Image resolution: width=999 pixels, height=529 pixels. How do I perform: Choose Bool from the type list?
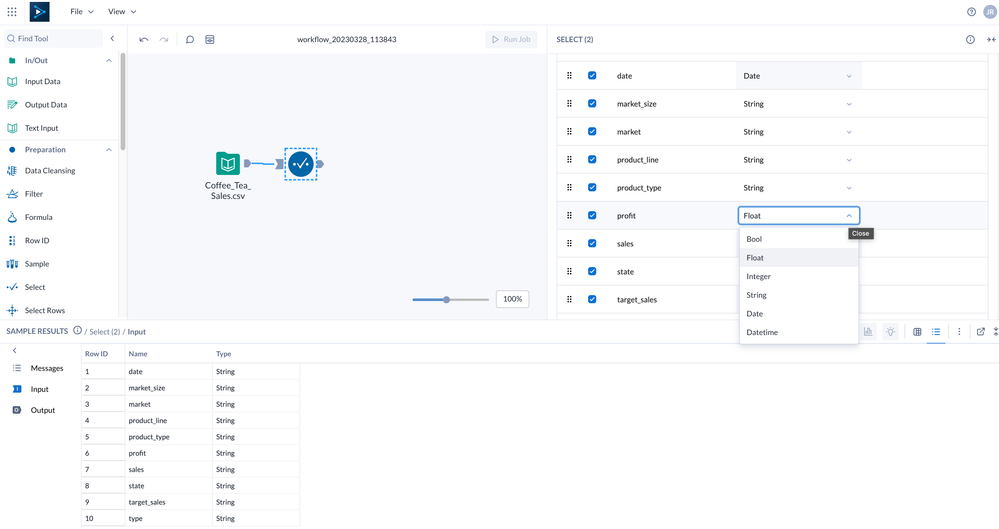point(799,239)
